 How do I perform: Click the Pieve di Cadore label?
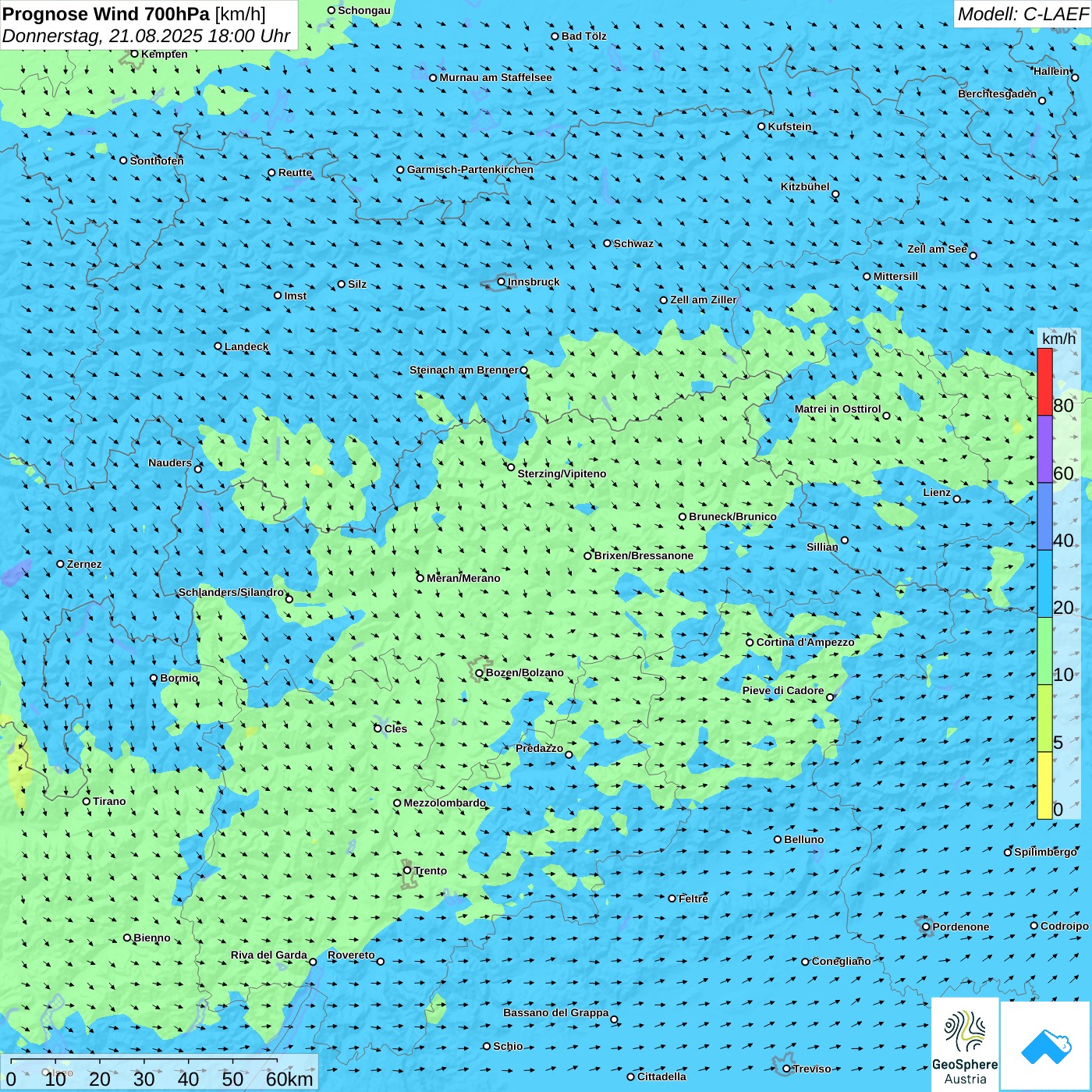tap(783, 690)
